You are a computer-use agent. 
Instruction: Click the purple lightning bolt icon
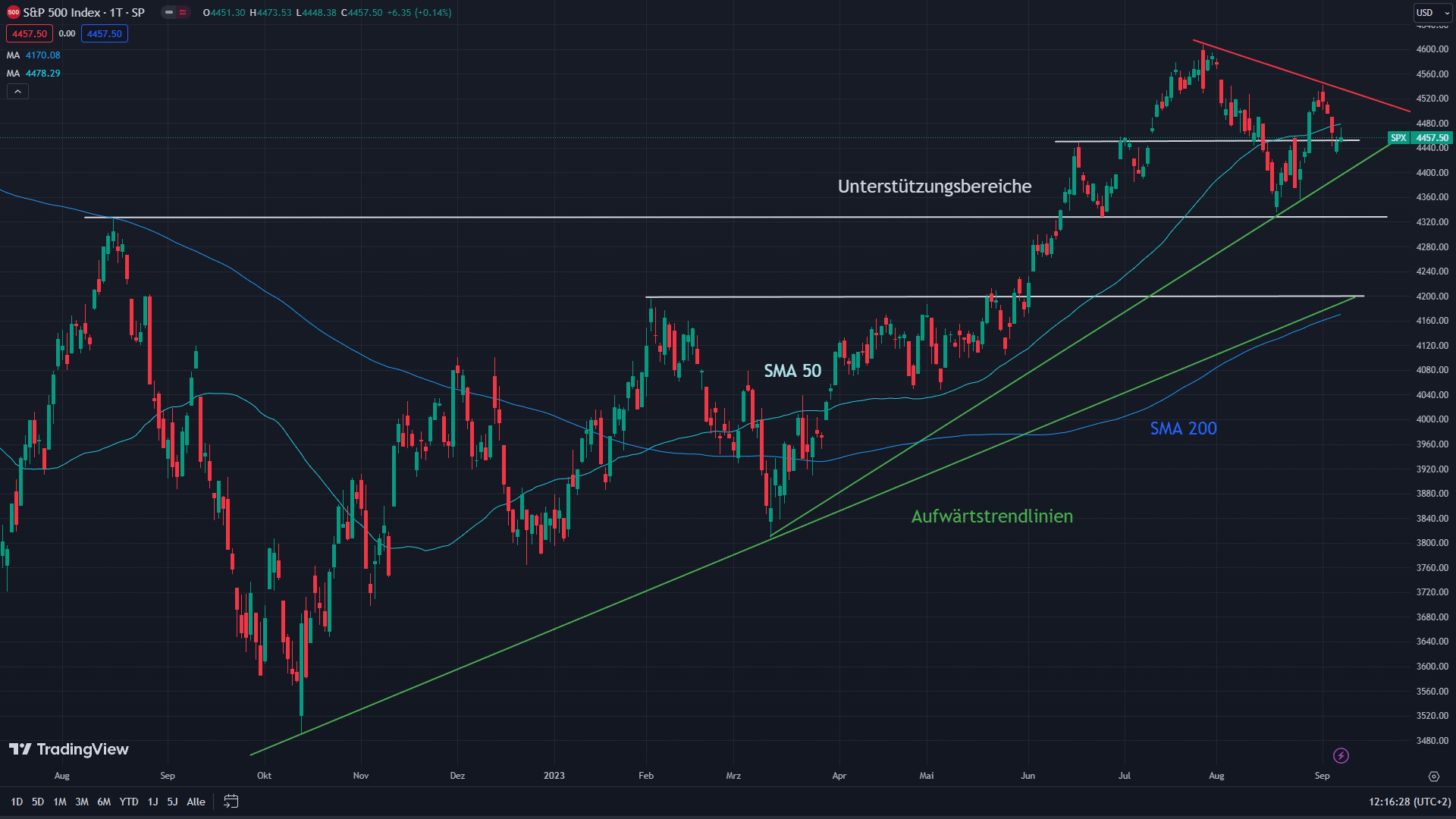coord(1341,755)
